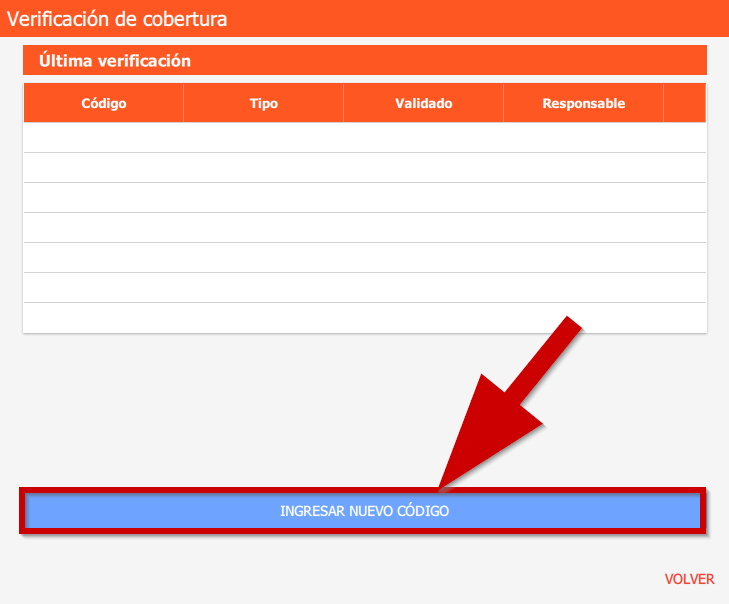Sort by the Código column header
Viewport: 729px width, 604px height.
[104, 103]
